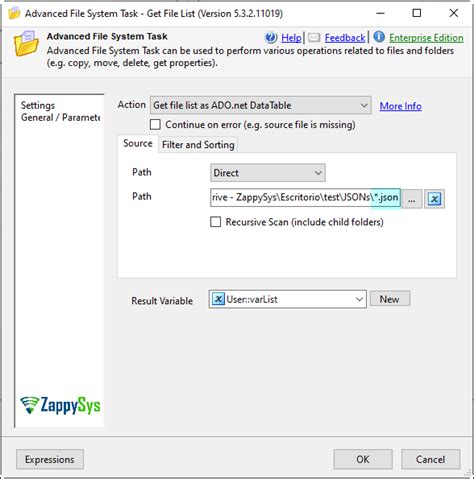Click the Advanced File System Task heading
Screen dimensions: 474x479
click(x=107, y=36)
